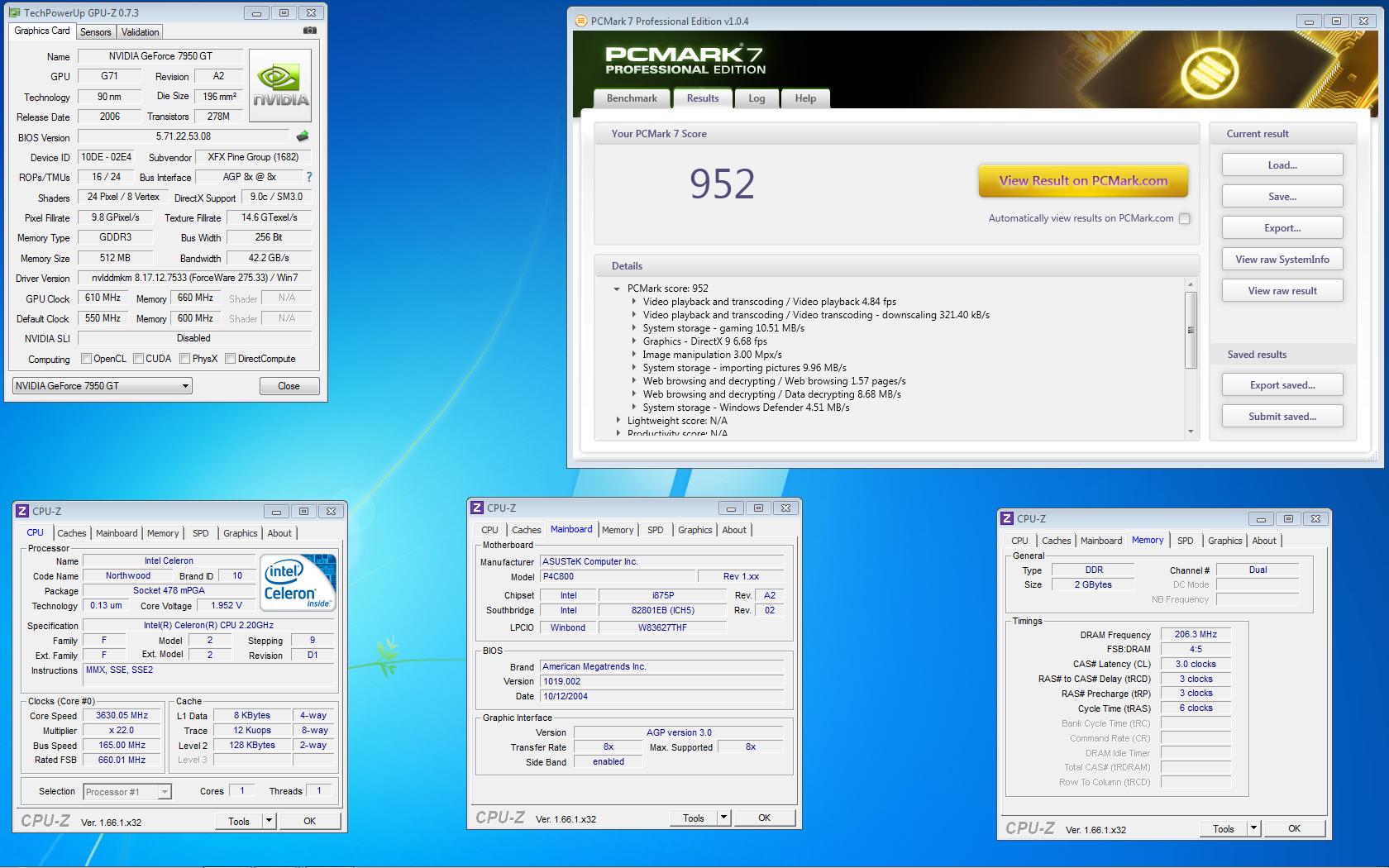
Task: Click the Bus Interface question mark help
Action: pos(309,177)
